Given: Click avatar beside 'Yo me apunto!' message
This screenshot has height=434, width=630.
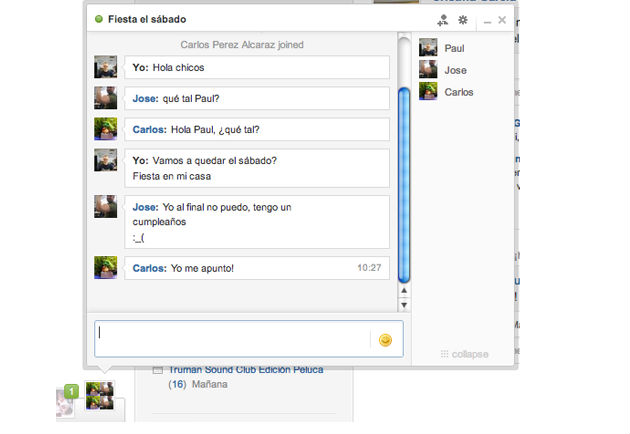Looking at the screenshot, I should tap(106, 267).
